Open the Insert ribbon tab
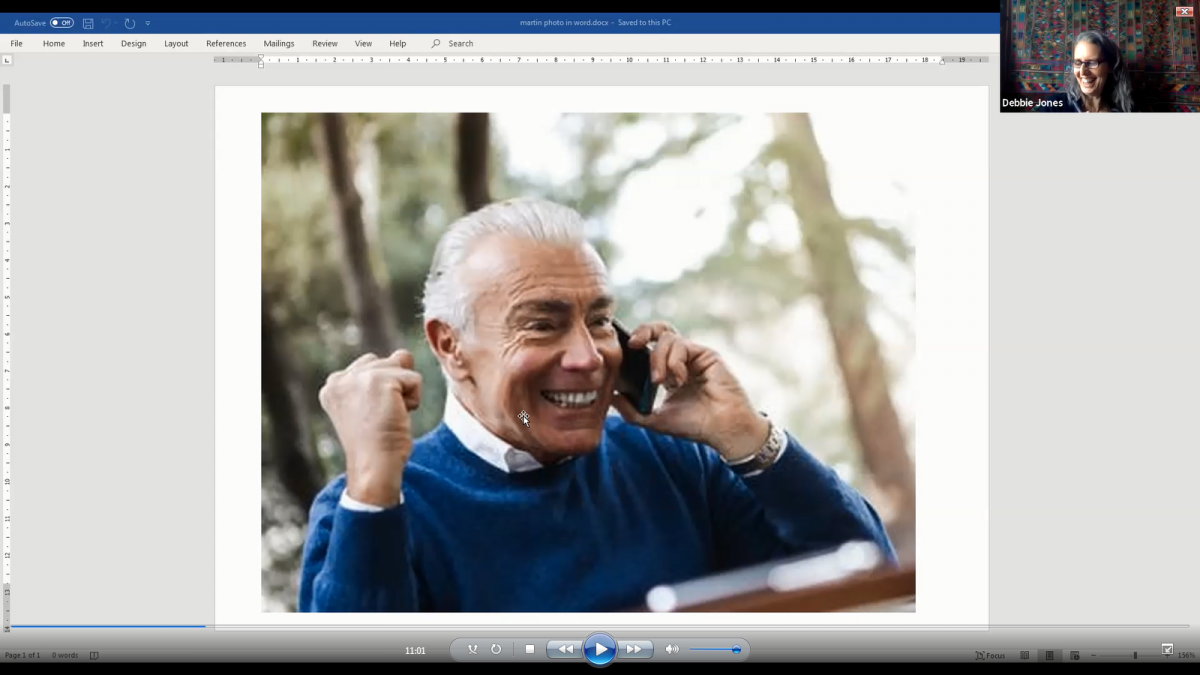The image size is (1200, 675). click(93, 44)
